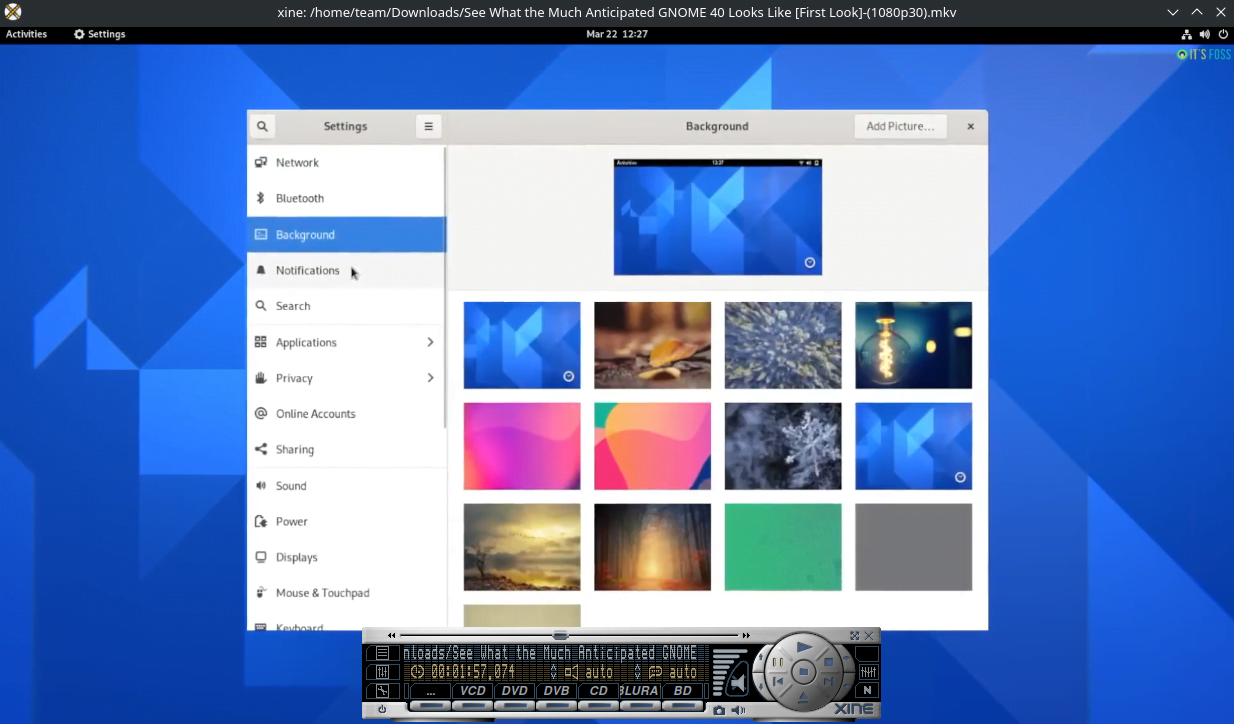Click the volume icon in the system tray
Image resolution: width=1234 pixels, height=724 pixels.
point(1204,33)
